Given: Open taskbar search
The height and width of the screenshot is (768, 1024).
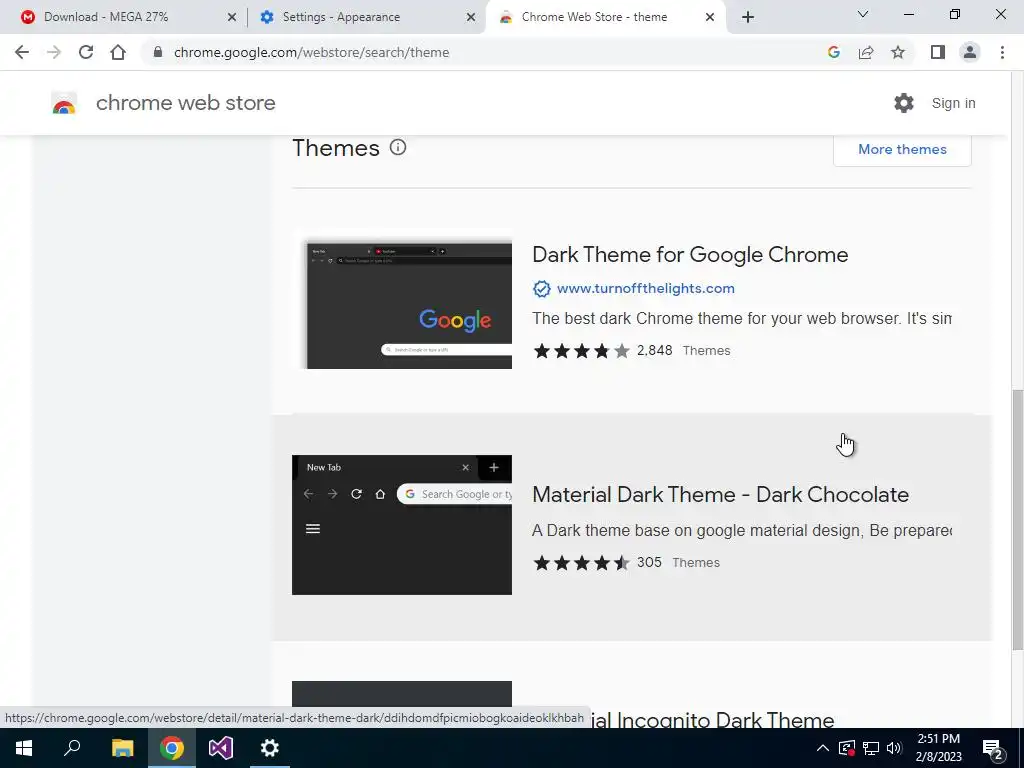Looking at the screenshot, I should (72, 748).
